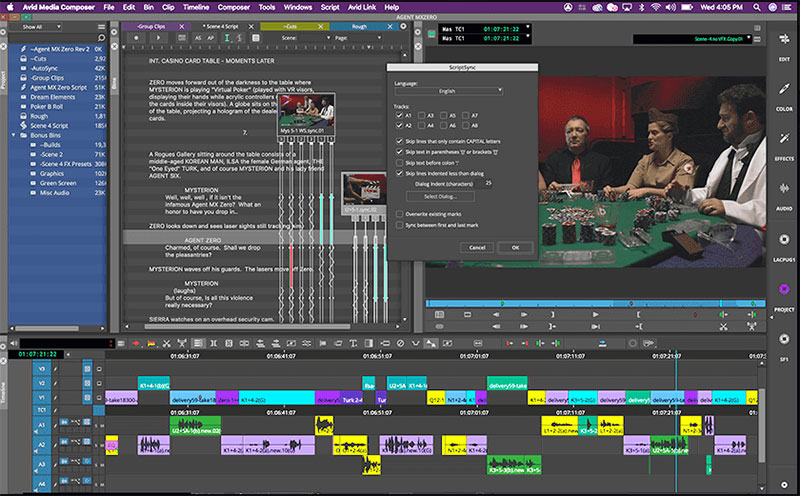
Task: Select the Green Screen bin
Action: pos(58,183)
